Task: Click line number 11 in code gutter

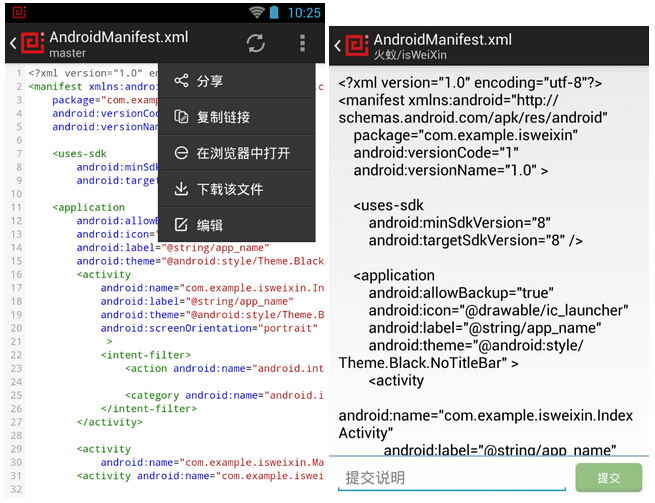Action: (15, 207)
